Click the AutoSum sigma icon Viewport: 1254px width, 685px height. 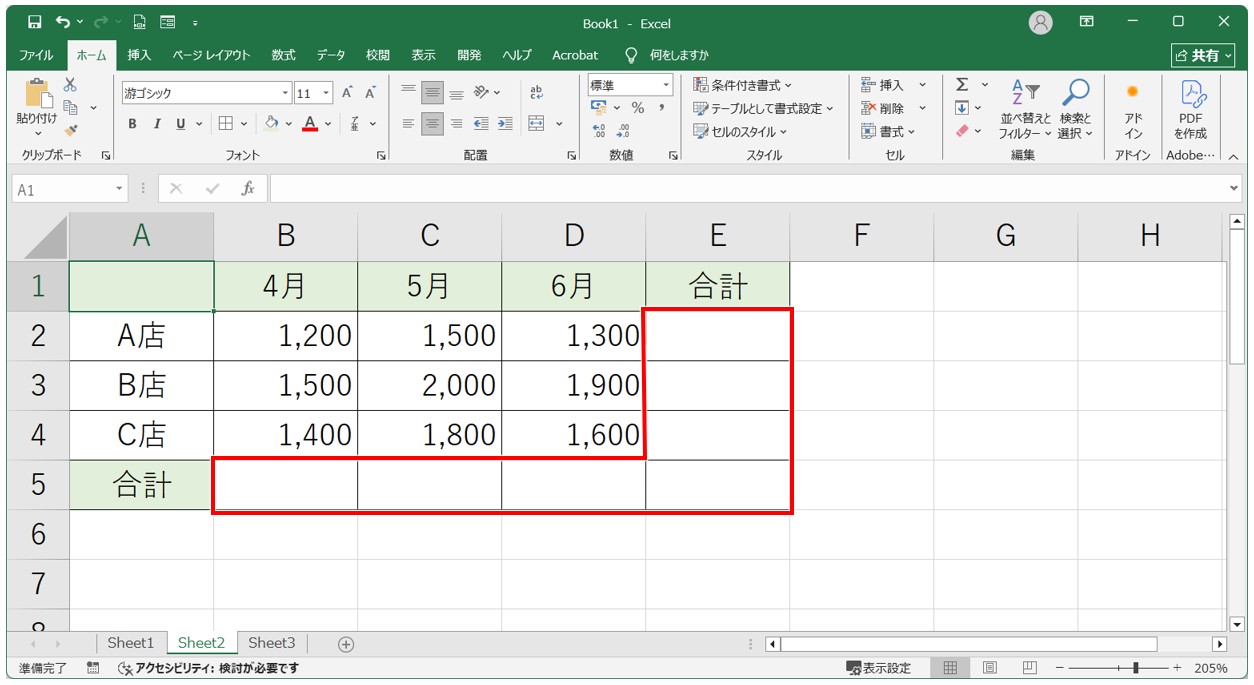coord(962,85)
